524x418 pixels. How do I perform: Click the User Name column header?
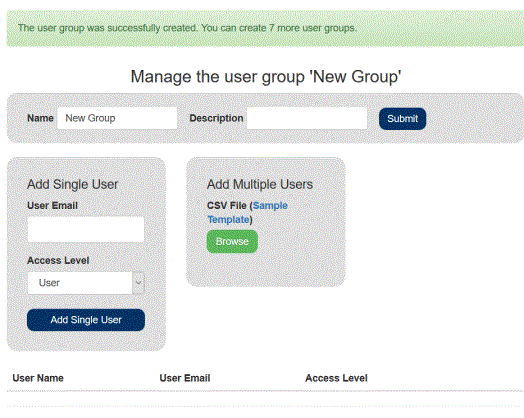click(38, 378)
